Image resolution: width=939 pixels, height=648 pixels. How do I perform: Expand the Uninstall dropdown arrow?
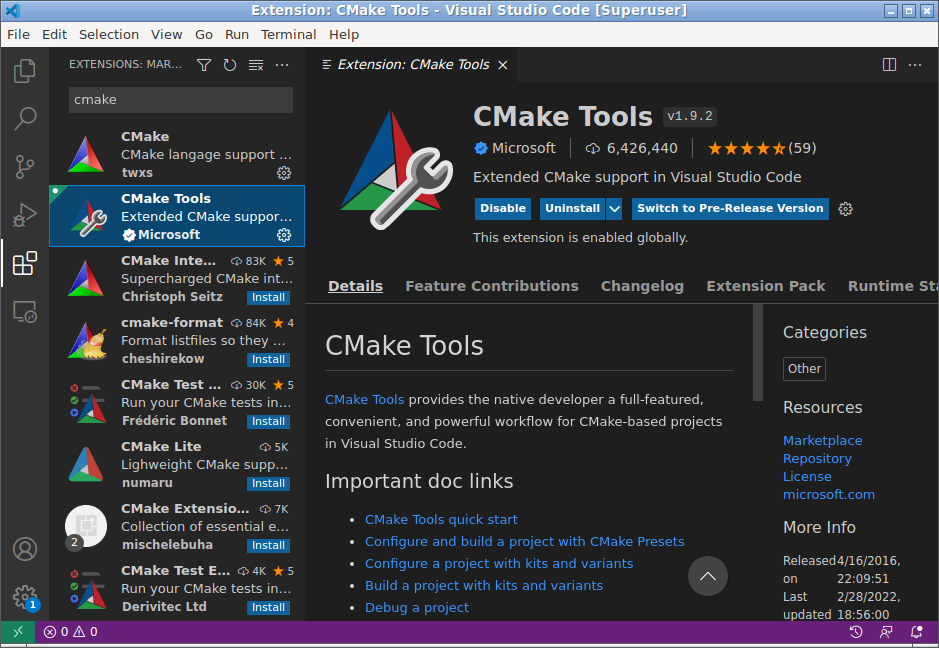click(x=614, y=209)
